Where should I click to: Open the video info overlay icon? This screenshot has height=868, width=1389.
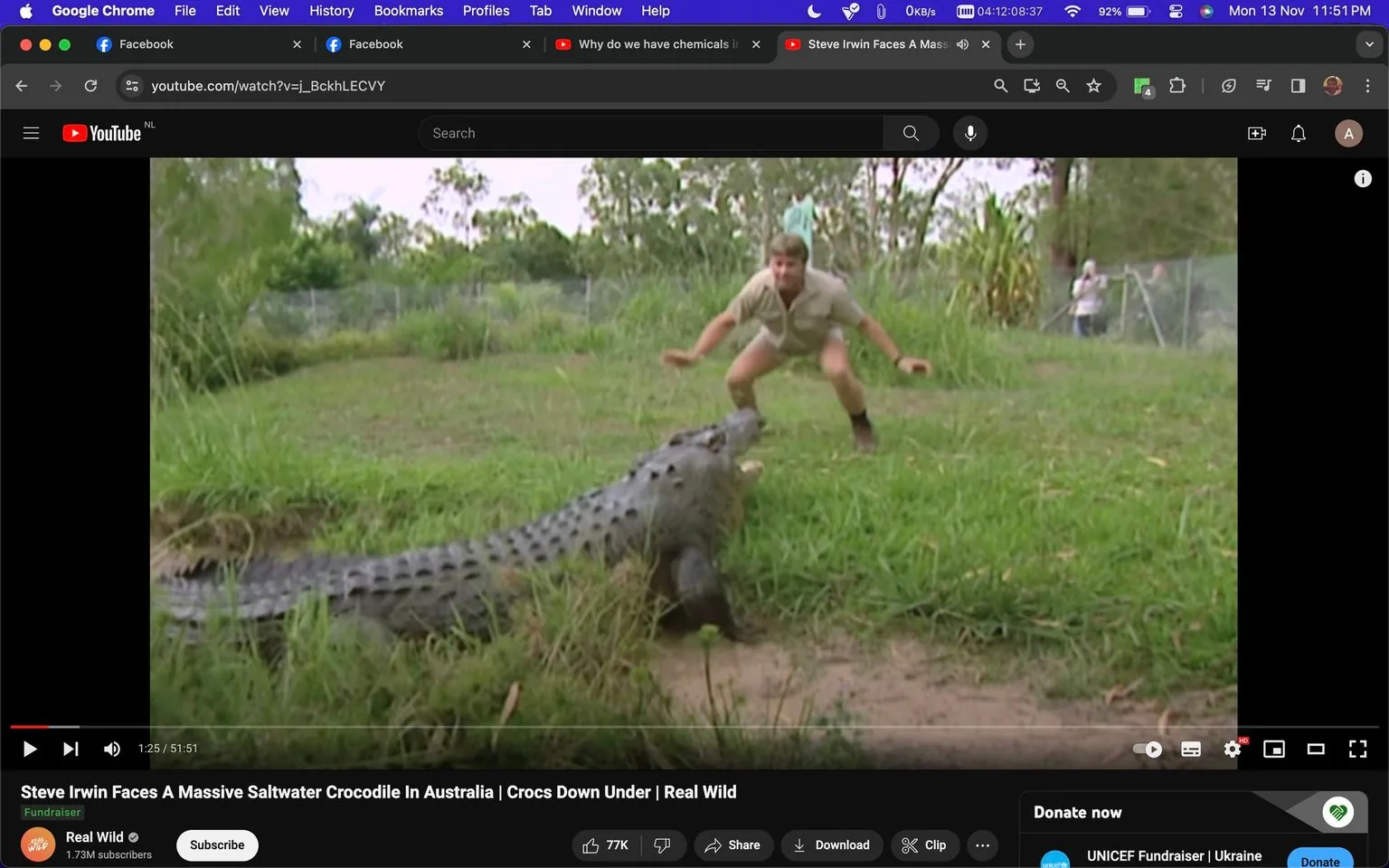click(x=1363, y=178)
